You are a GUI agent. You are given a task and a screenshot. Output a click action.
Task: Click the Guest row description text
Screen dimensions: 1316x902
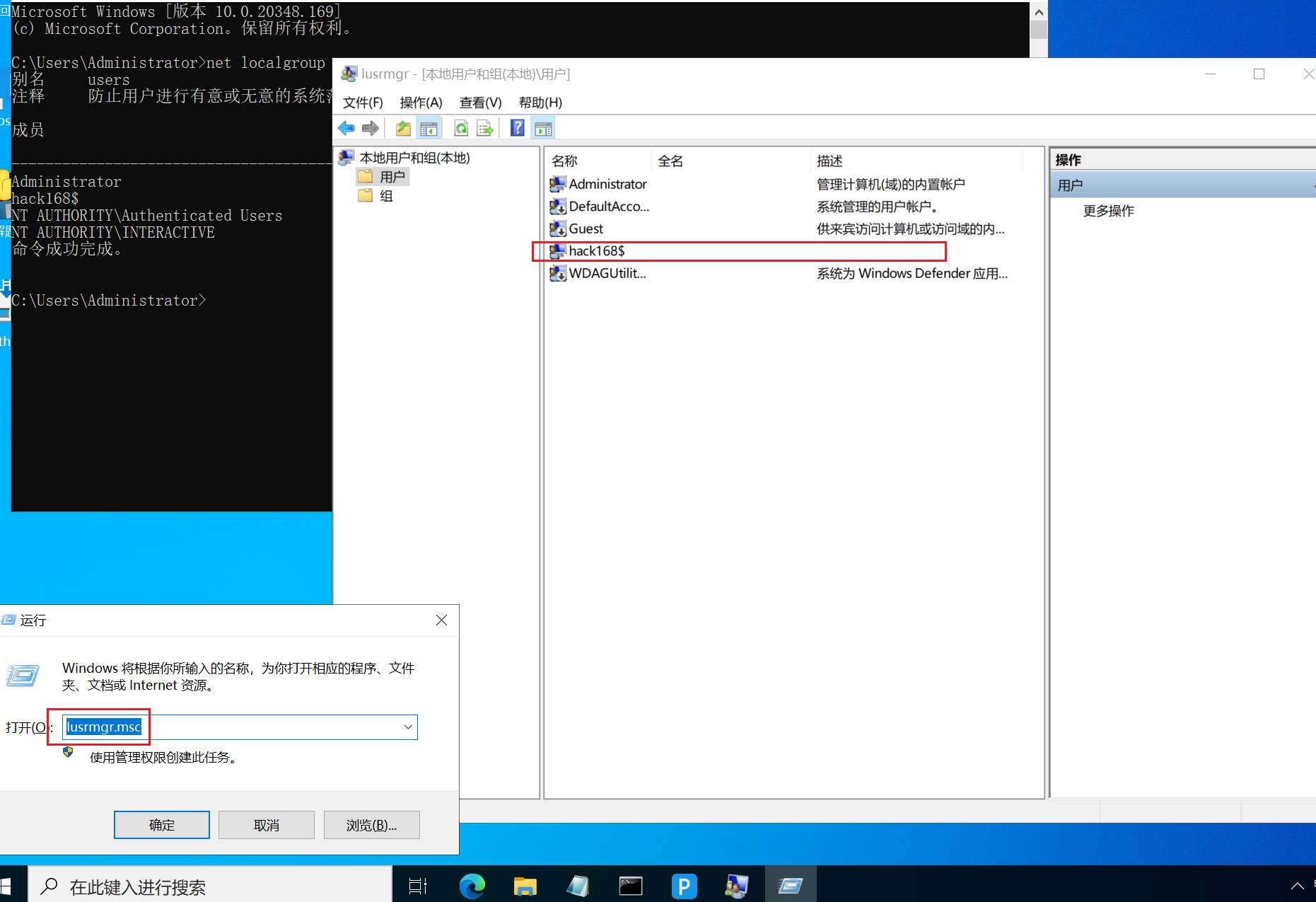point(910,229)
